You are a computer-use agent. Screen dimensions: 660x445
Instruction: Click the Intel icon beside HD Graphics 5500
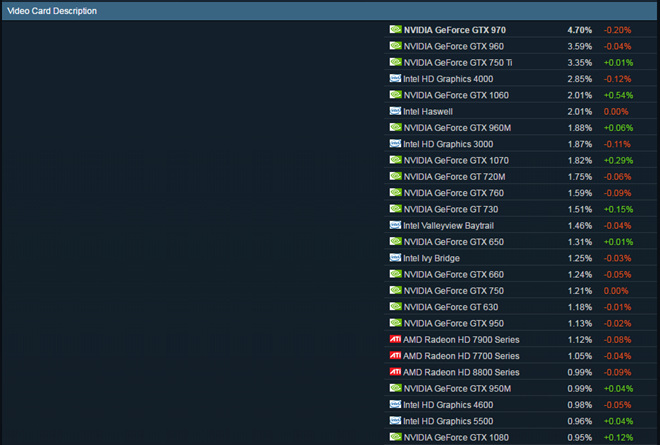(x=395, y=421)
